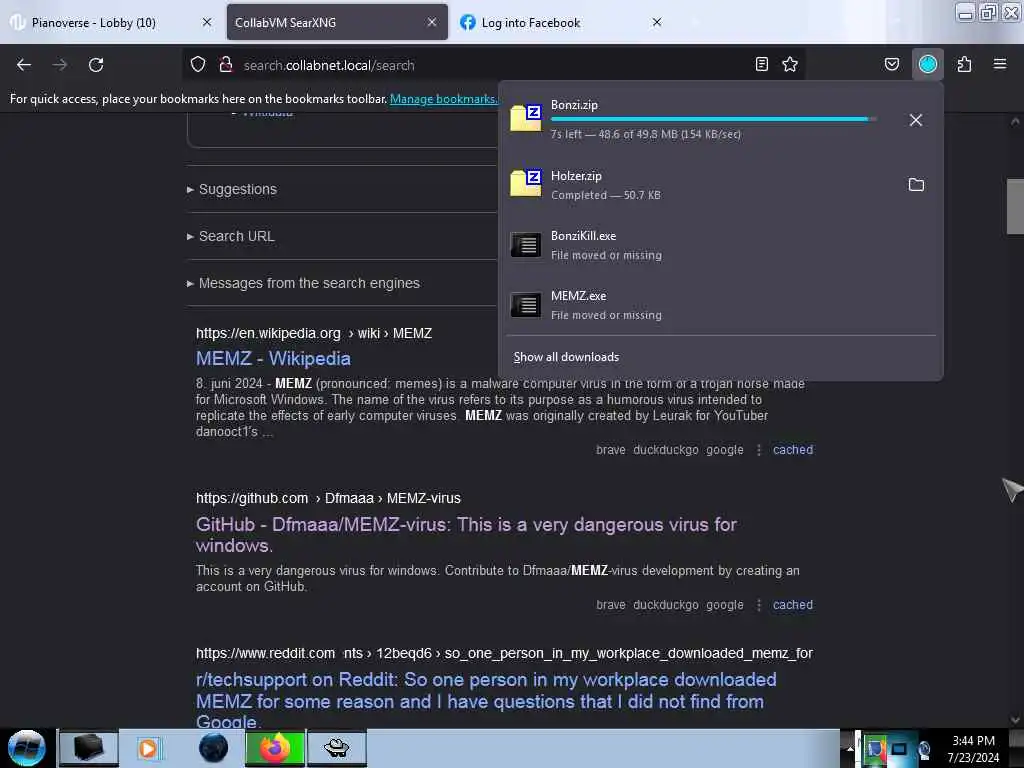Expand the Suggestions section

(232, 189)
